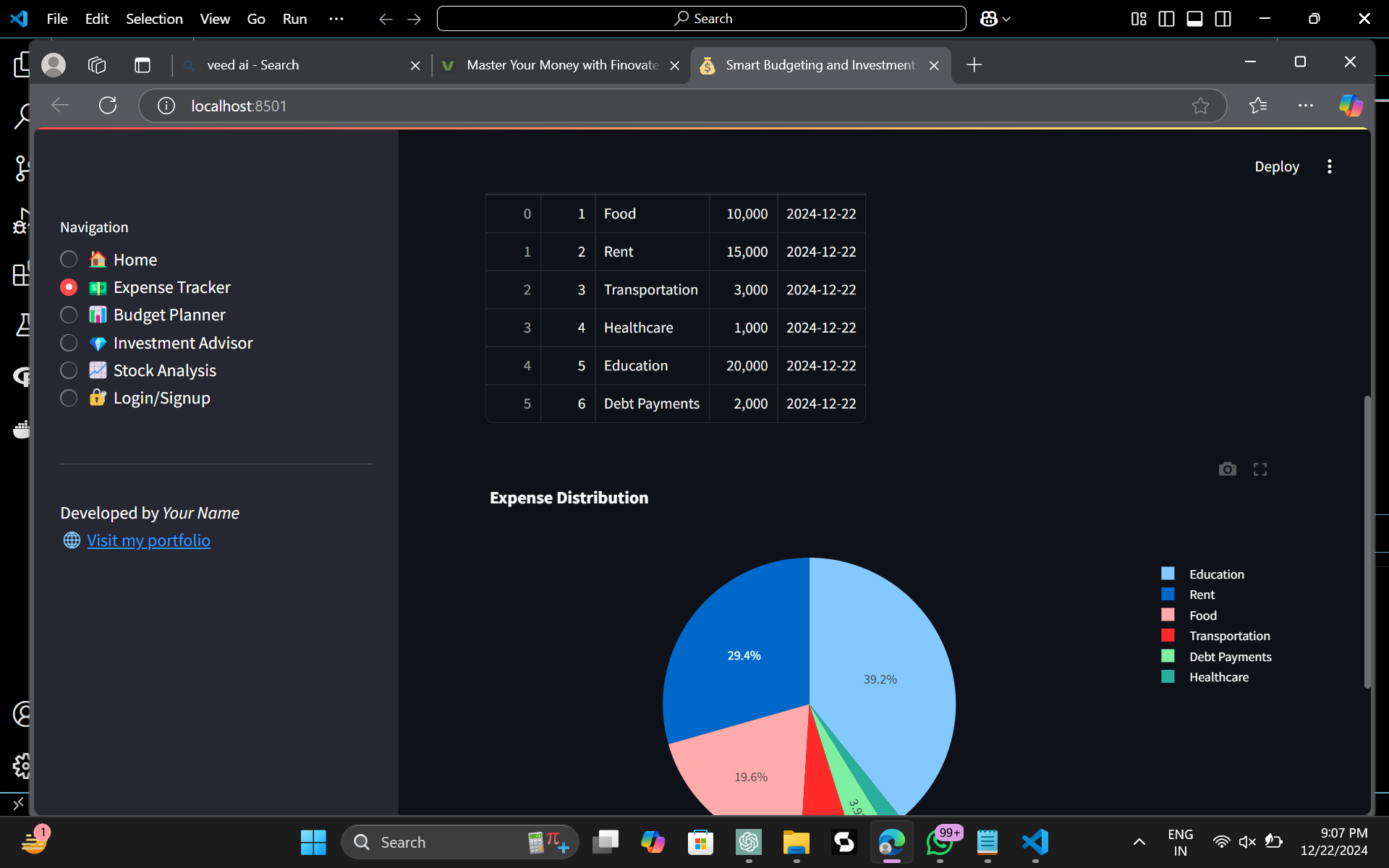The width and height of the screenshot is (1389, 868).
Task: Click the Deploy button
Action: [1276, 167]
